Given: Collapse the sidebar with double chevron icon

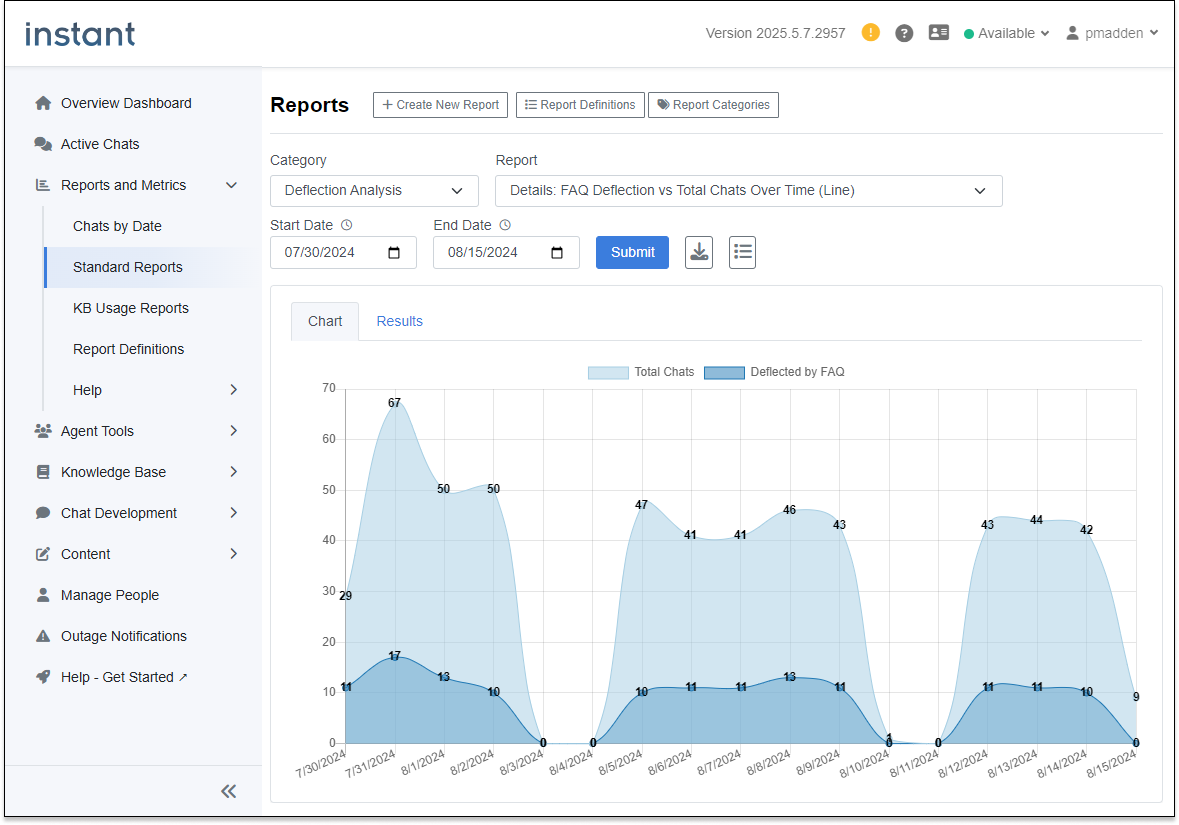Looking at the screenshot, I should pyautogui.click(x=229, y=791).
